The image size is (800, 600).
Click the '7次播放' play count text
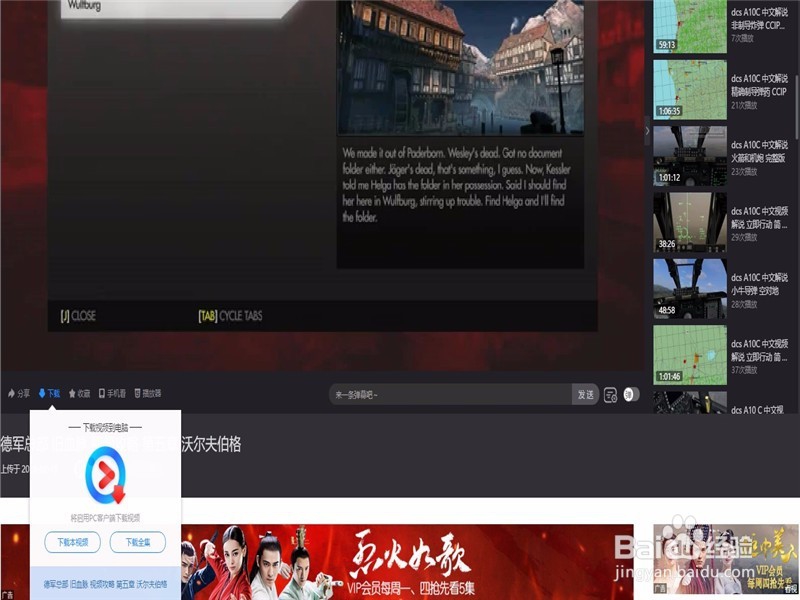point(742,38)
